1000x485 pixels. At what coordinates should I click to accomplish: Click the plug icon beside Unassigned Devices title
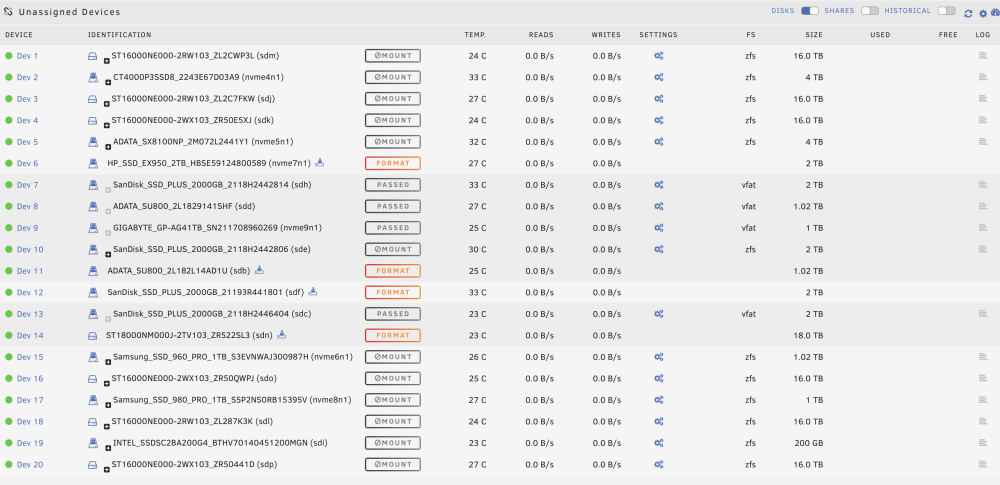point(8,11)
